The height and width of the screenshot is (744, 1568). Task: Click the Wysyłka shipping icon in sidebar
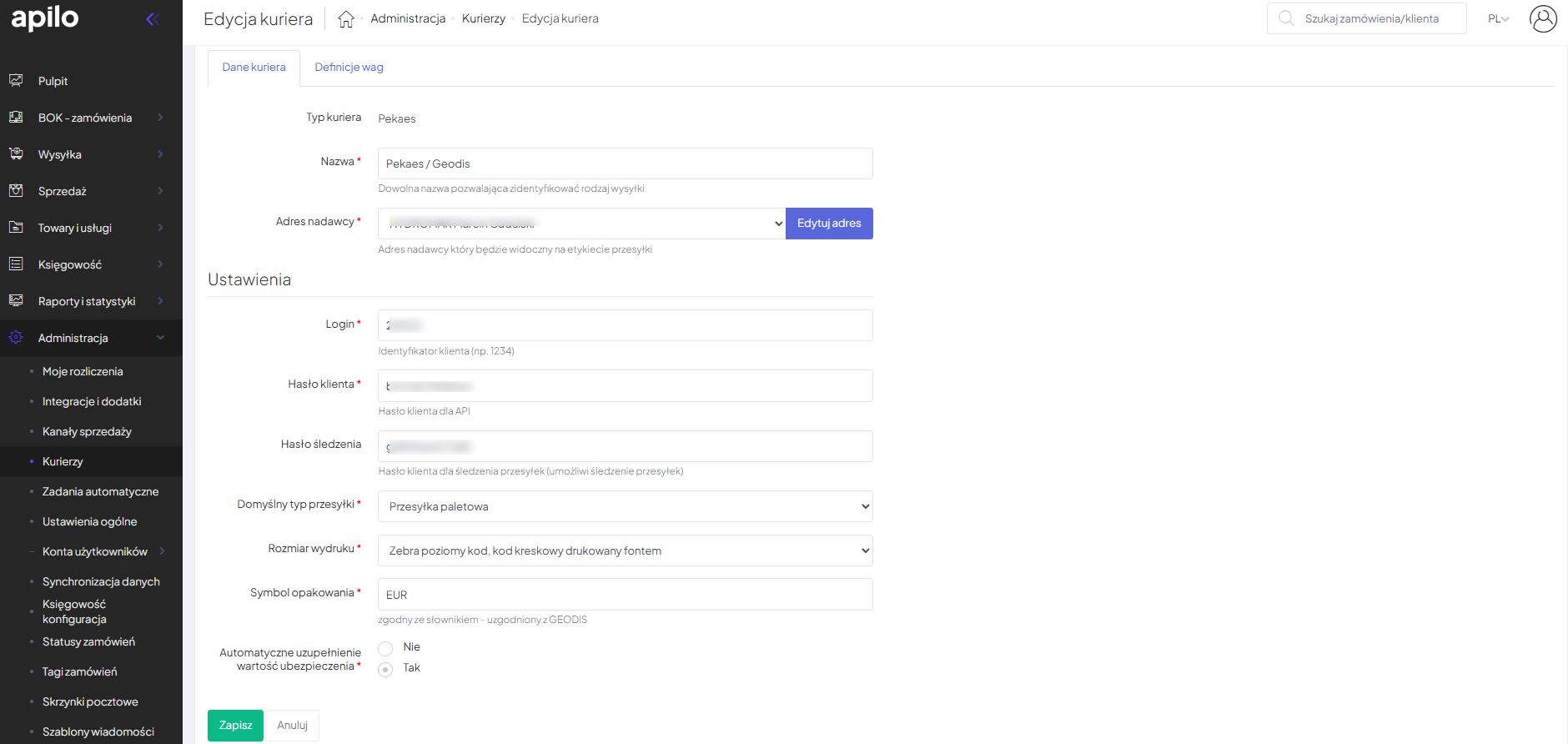16,154
